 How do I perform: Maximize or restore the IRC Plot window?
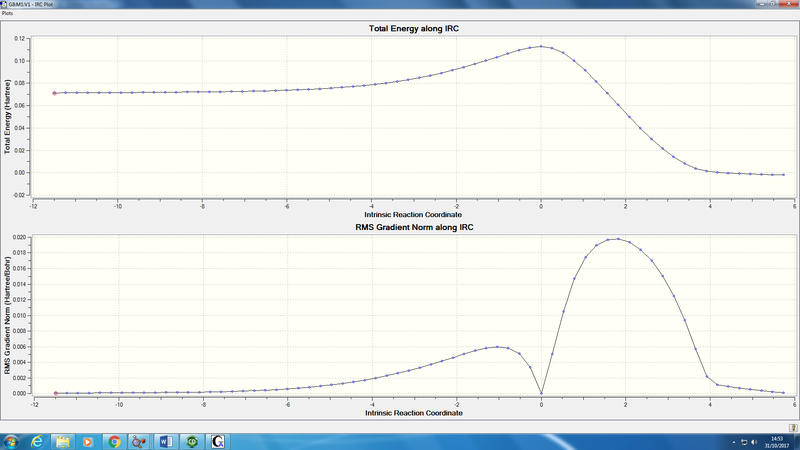point(774,4)
